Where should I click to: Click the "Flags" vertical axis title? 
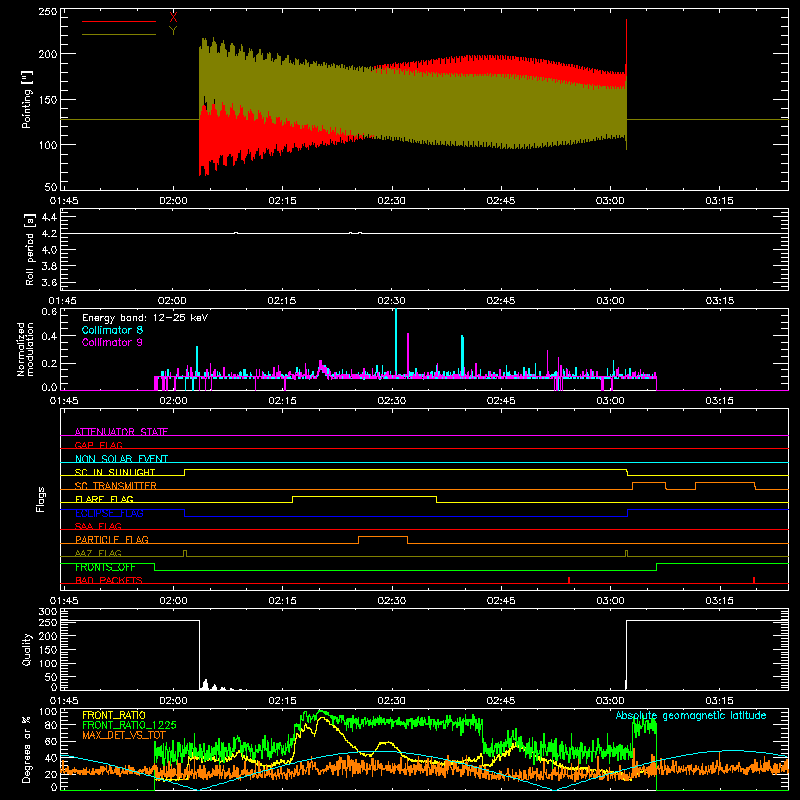pos(41,499)
